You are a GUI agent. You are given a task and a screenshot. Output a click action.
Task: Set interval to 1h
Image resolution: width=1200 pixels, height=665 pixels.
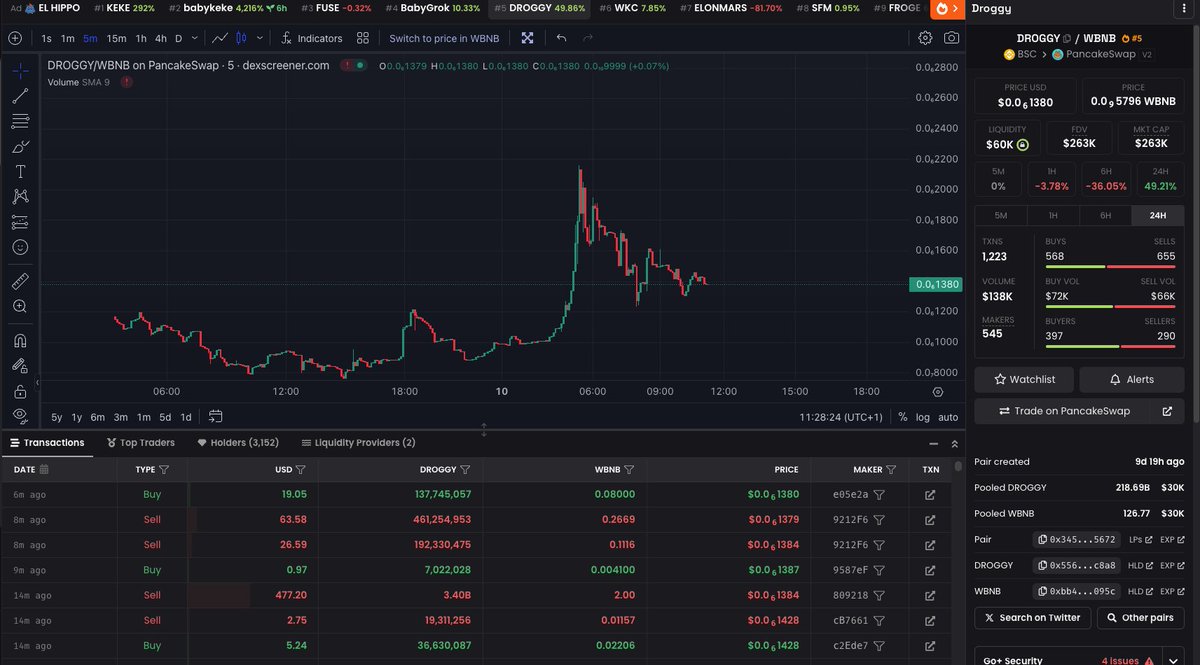141,38
